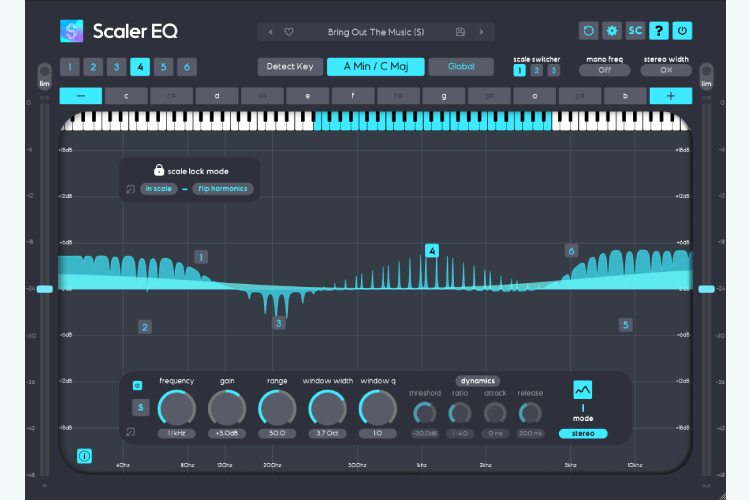Click the band solo S button
Viewport: 750px width, 500px height.
point(141,408)
